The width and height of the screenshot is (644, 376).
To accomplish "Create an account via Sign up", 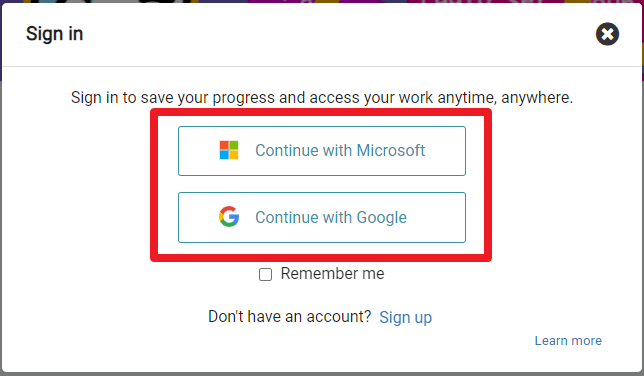I will click(x=405, y=317).
